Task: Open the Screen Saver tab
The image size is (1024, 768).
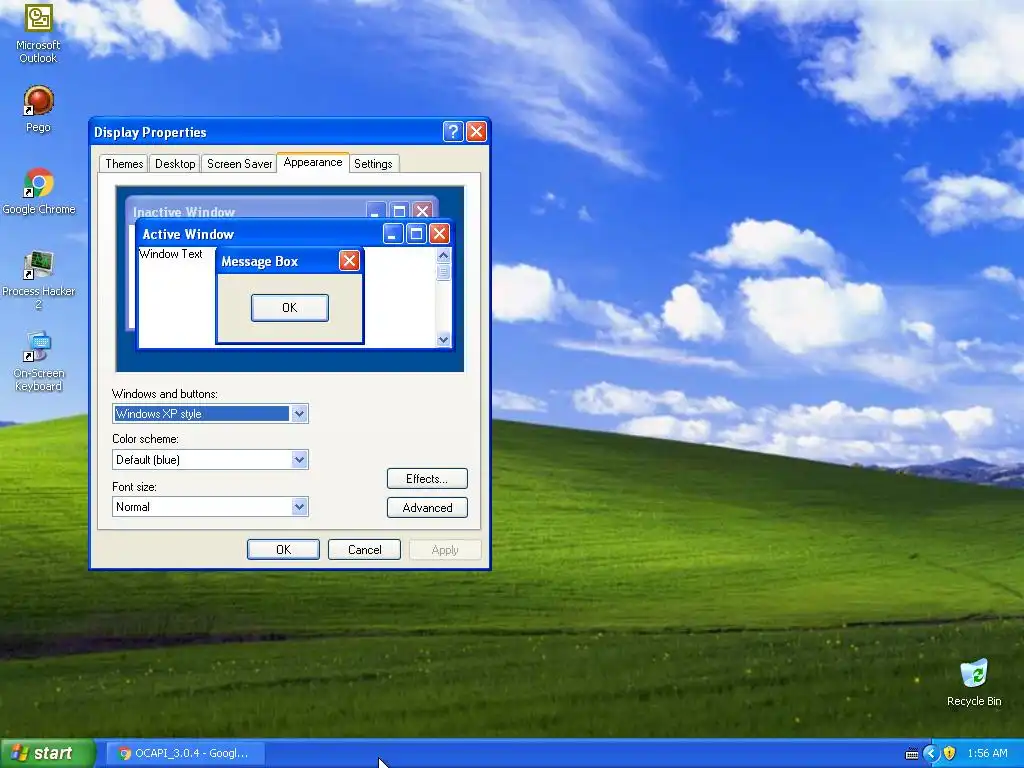Action: point(239,164)
